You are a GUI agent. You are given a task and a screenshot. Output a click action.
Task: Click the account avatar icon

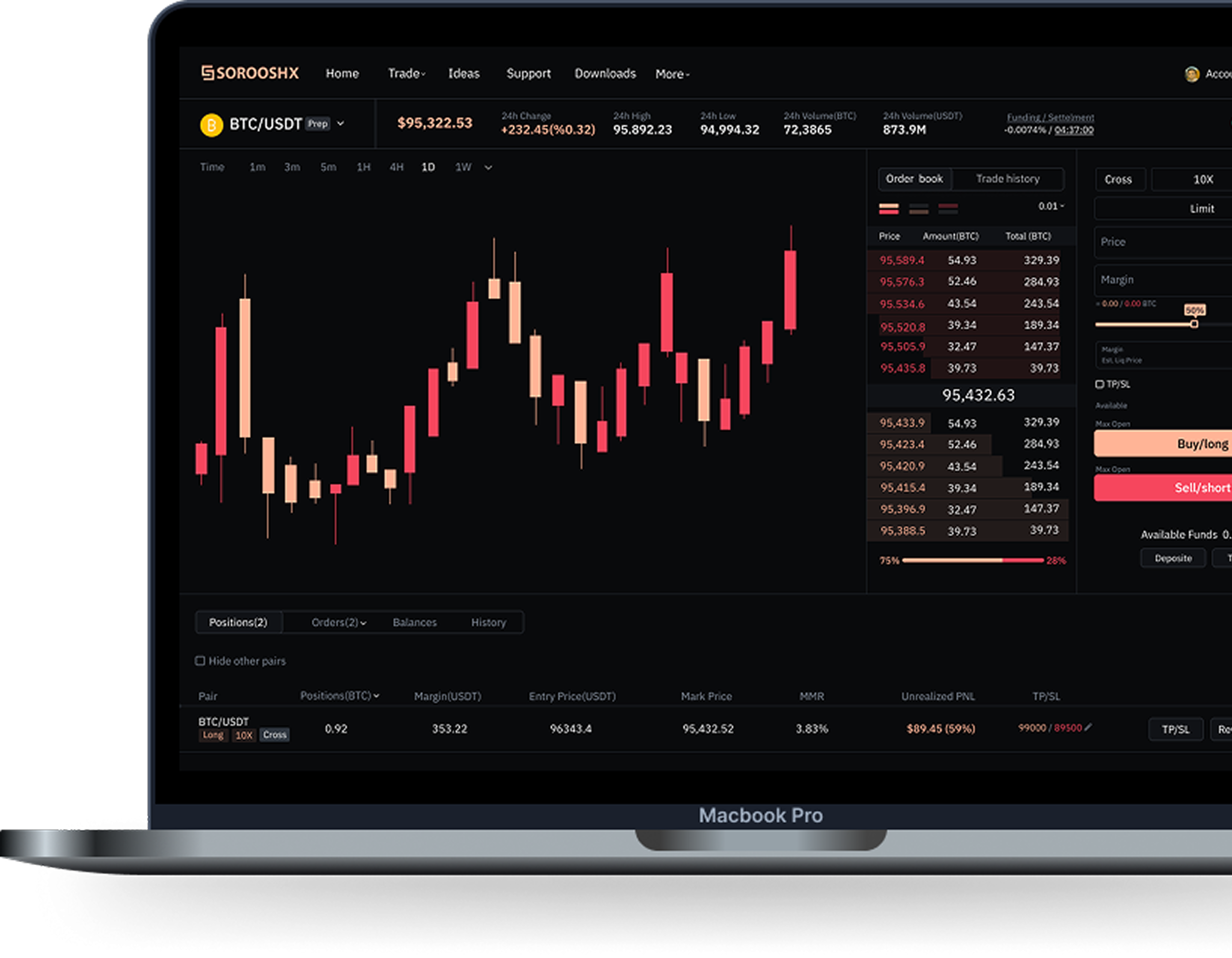[x=1192, y=74]
